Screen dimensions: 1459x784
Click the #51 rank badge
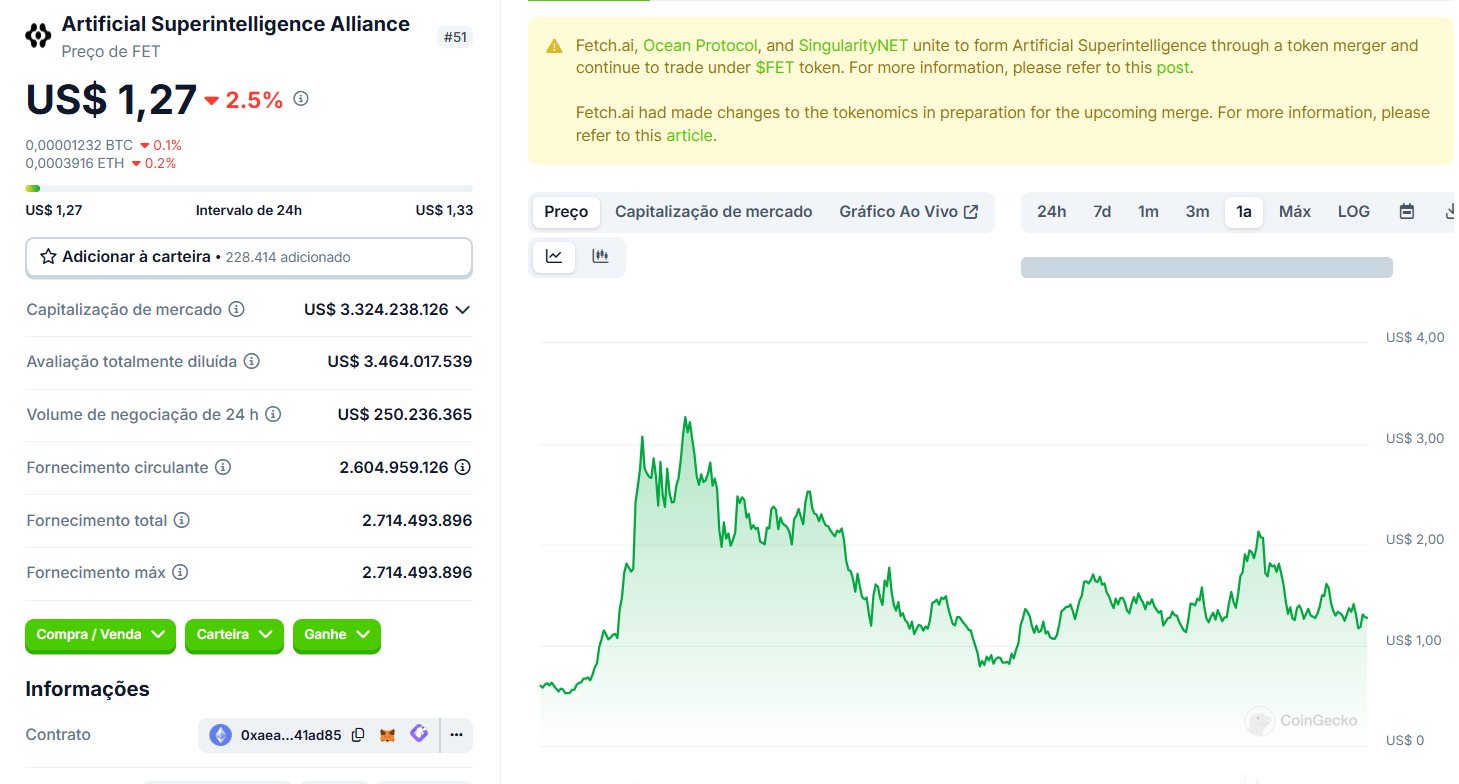click(x=455, y=37)
